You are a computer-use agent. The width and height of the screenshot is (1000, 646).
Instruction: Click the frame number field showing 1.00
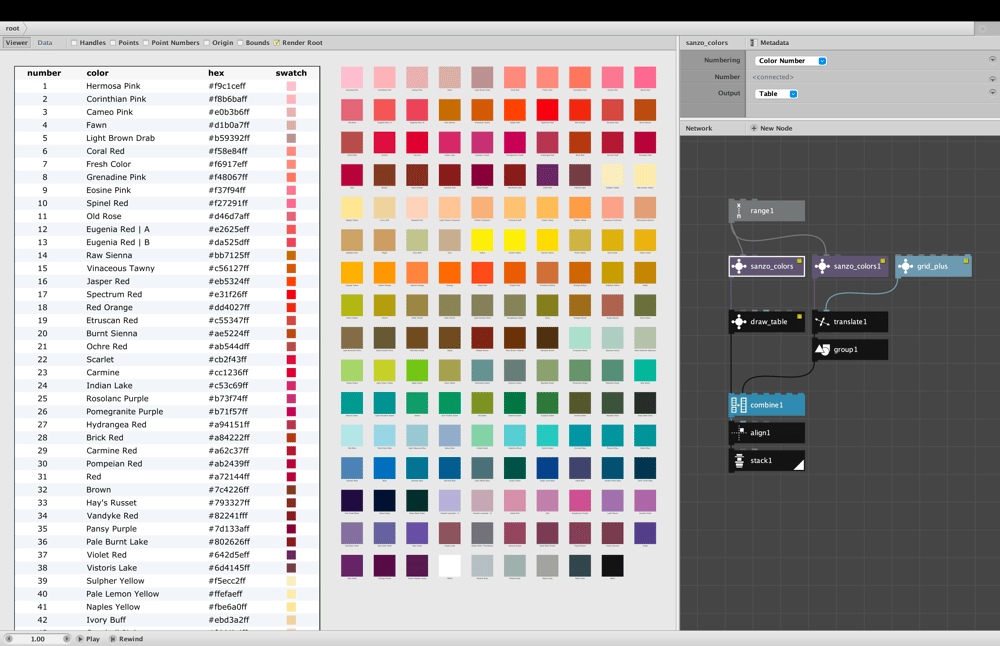(38, 638)
